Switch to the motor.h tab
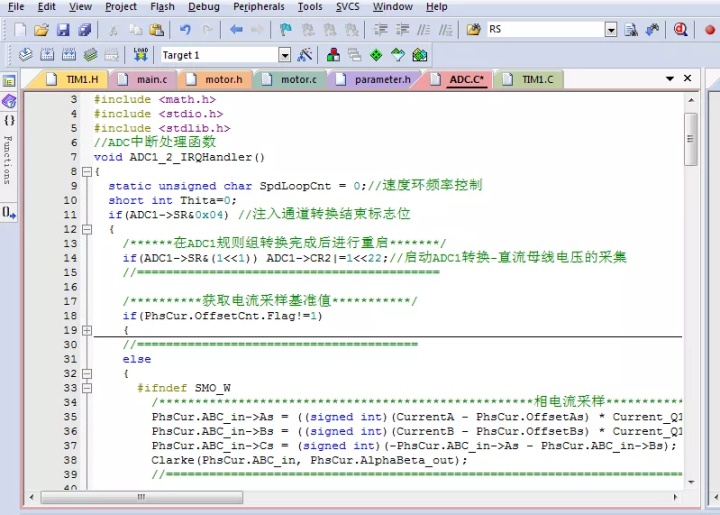This screenshot has width=720, height=515. 217,79
